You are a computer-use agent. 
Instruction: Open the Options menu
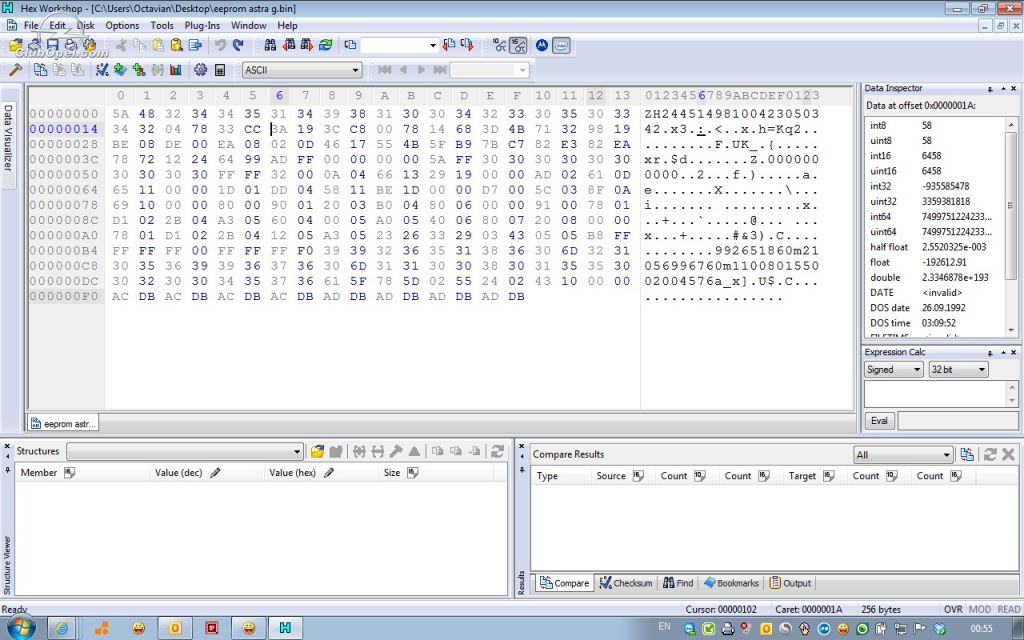(x=122, y=25)
